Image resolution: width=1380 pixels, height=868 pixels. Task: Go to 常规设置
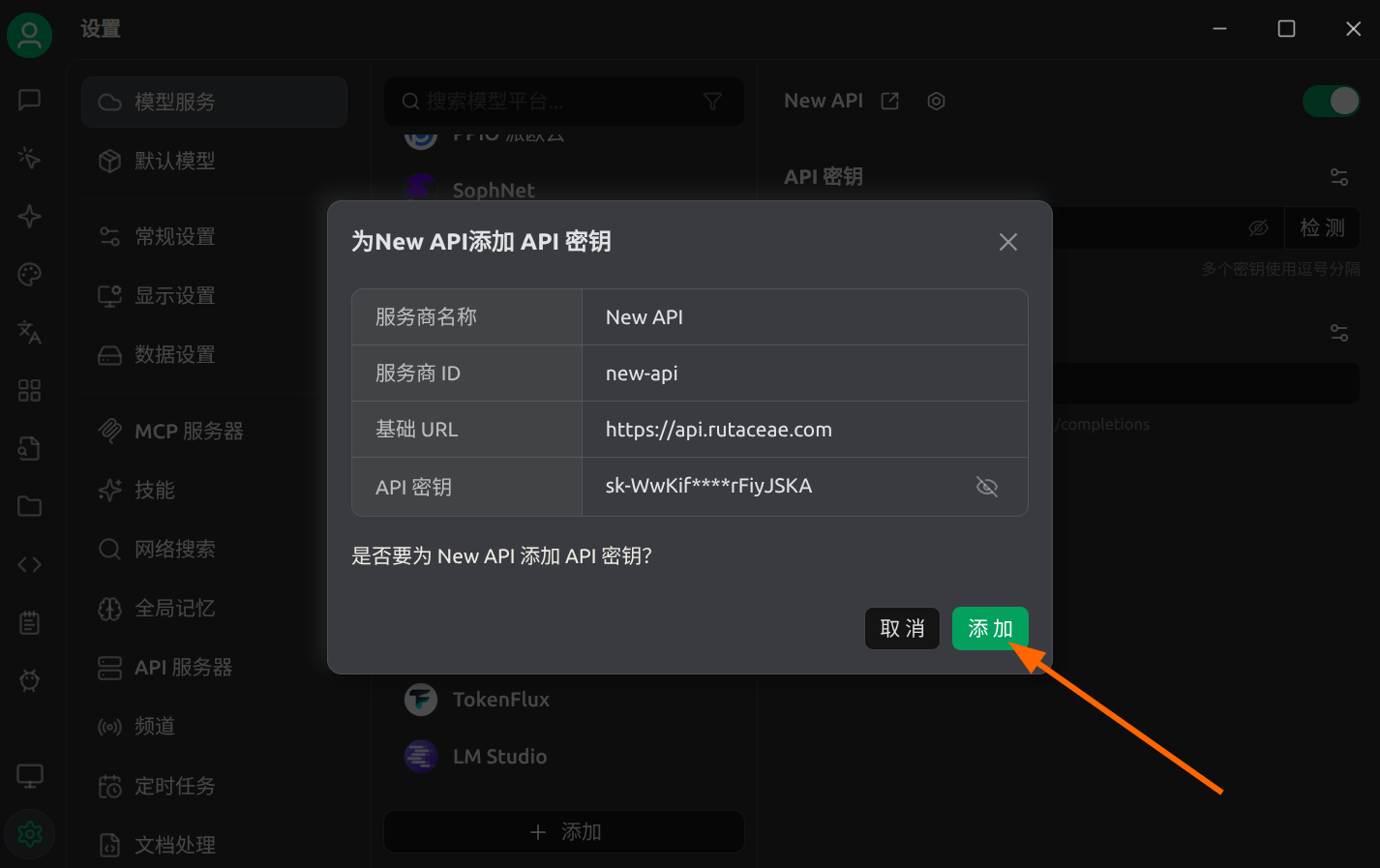point(214,236)
